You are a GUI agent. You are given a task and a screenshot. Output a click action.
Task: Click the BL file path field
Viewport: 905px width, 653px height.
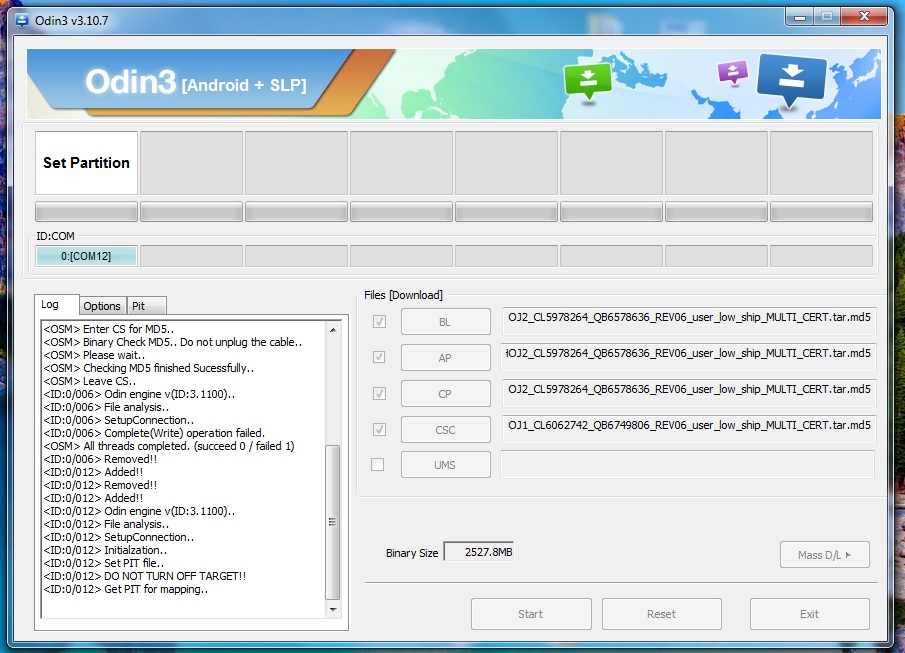[x=689, y=320]
